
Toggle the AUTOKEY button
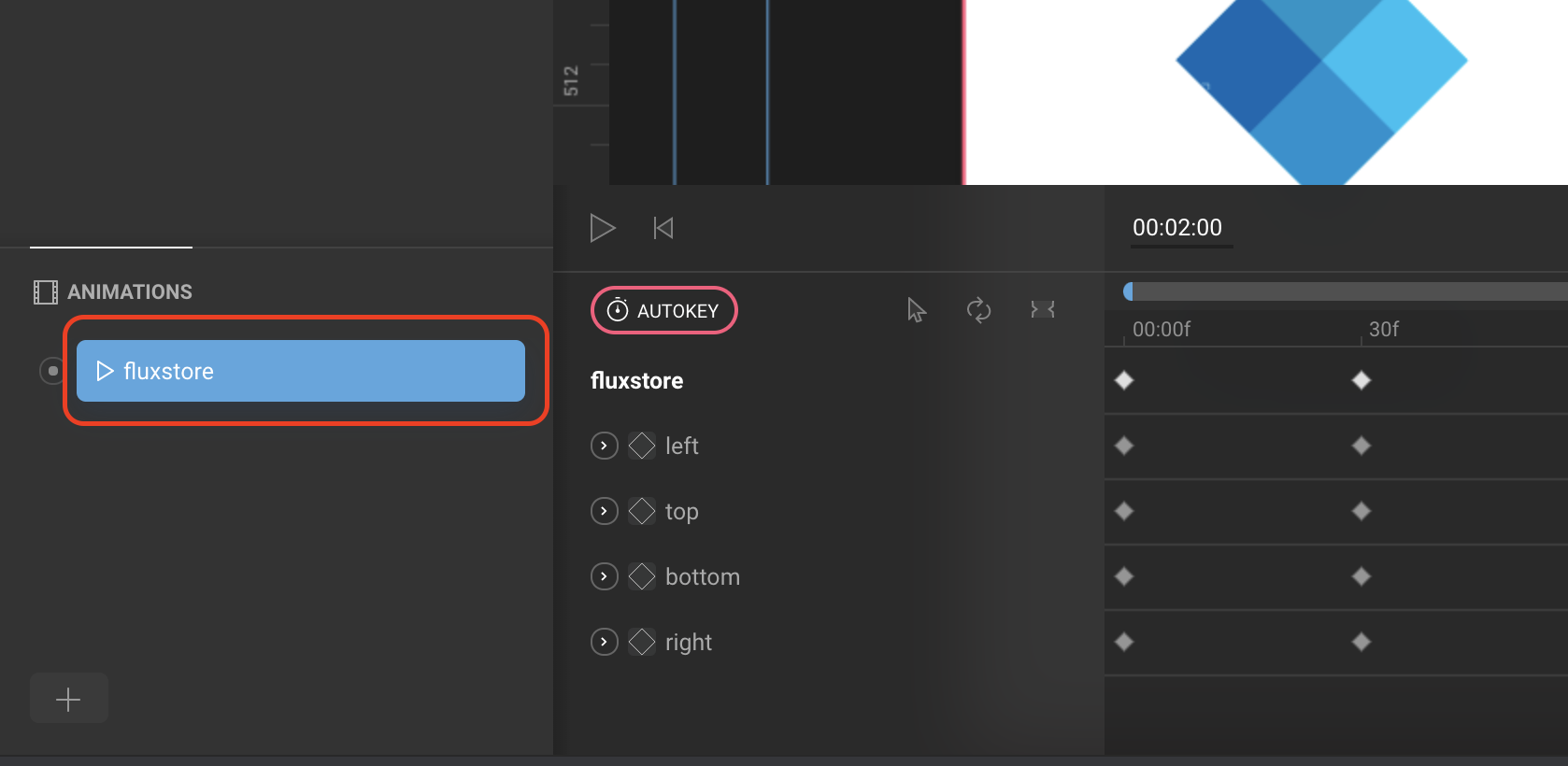[664, 310]
